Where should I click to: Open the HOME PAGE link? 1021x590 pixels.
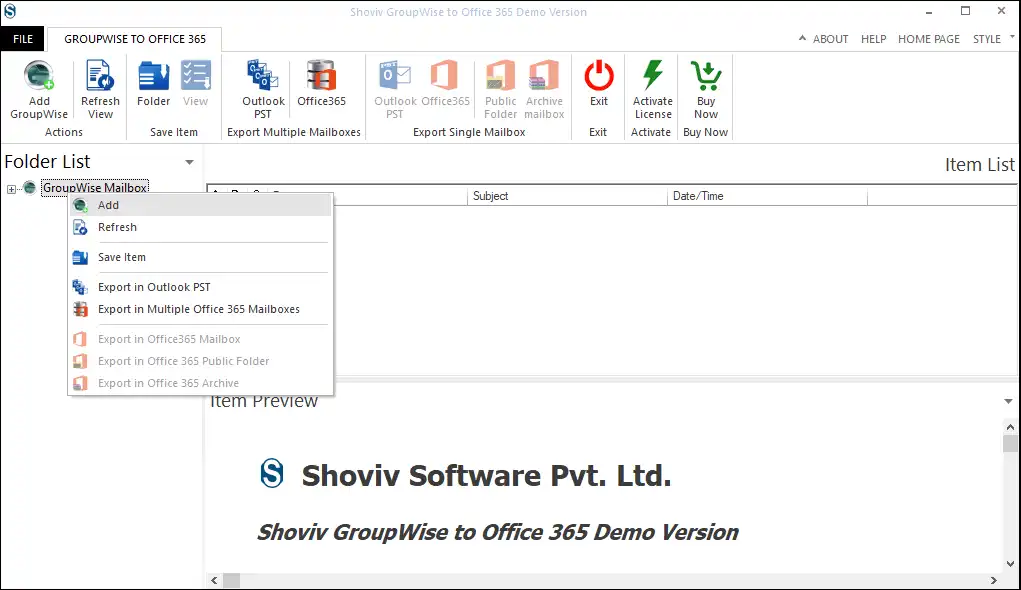point(929,39)
